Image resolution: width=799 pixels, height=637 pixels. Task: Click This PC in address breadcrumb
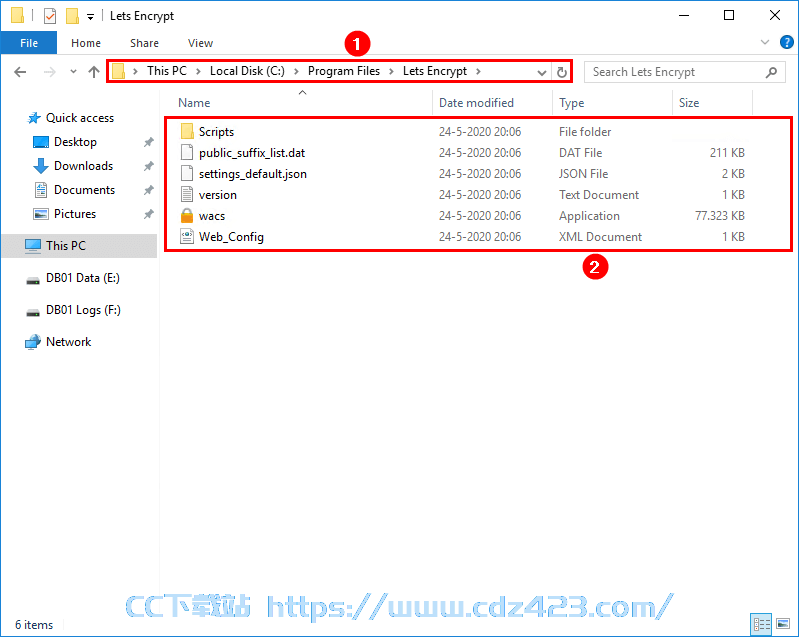[167, 71]
